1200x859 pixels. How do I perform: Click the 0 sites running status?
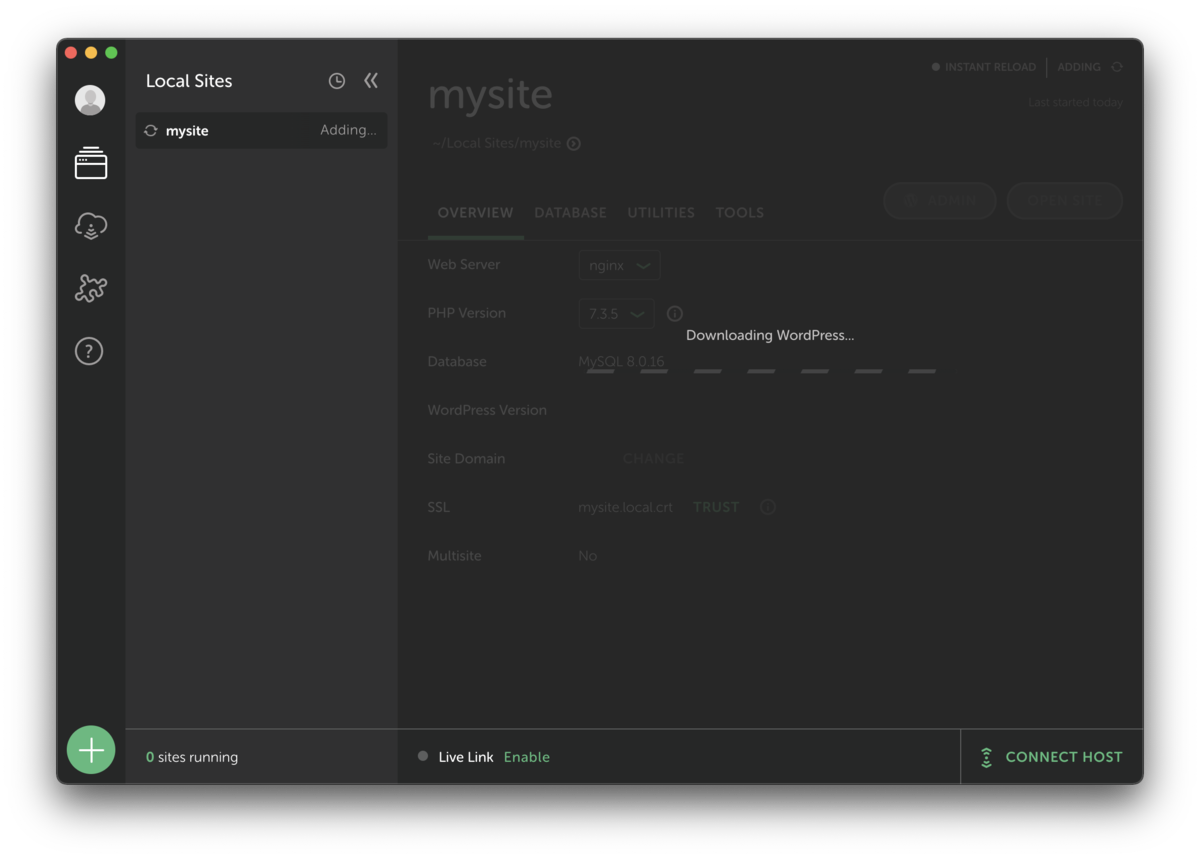192,757
